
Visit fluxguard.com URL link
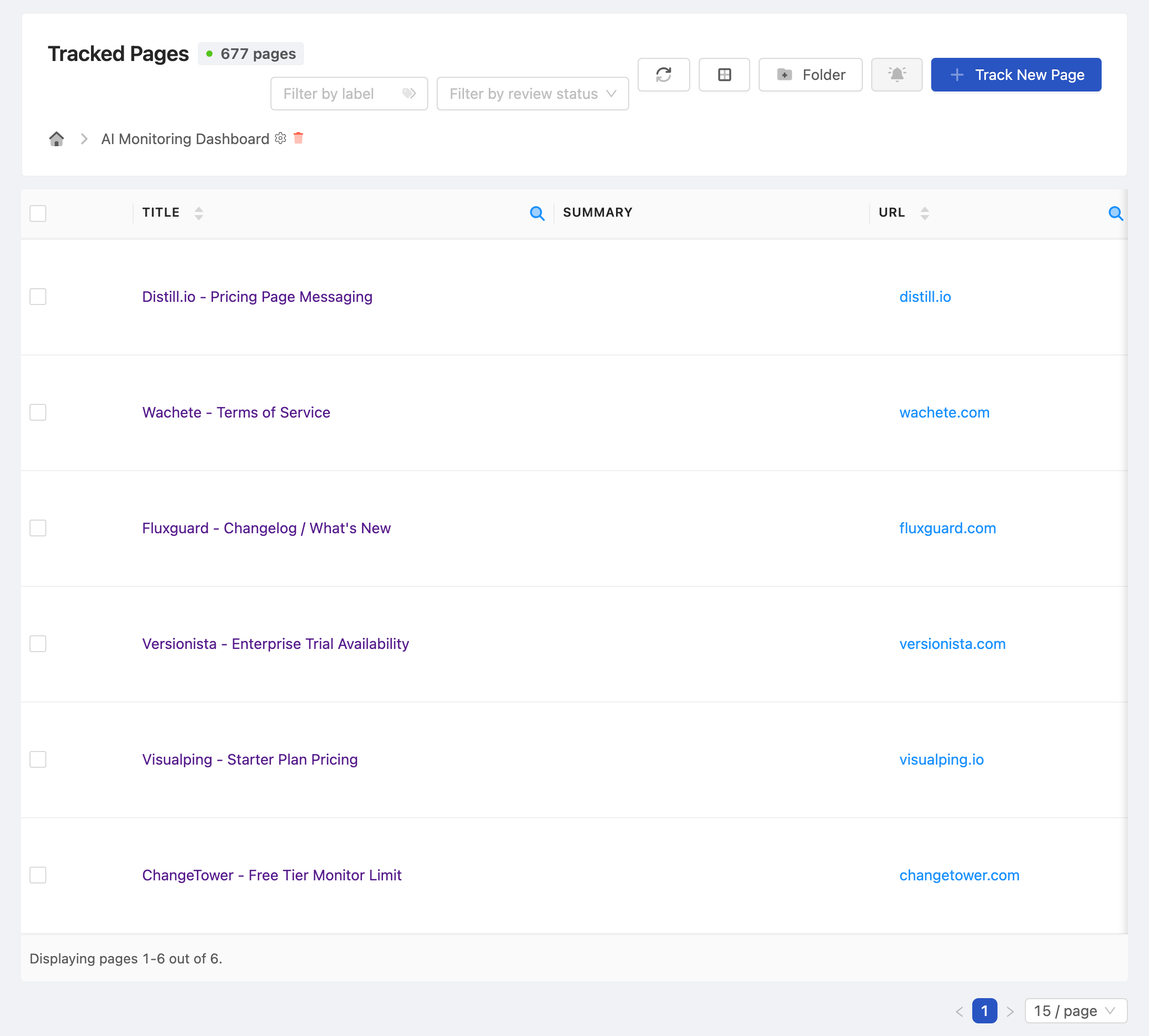click(948, 527)
